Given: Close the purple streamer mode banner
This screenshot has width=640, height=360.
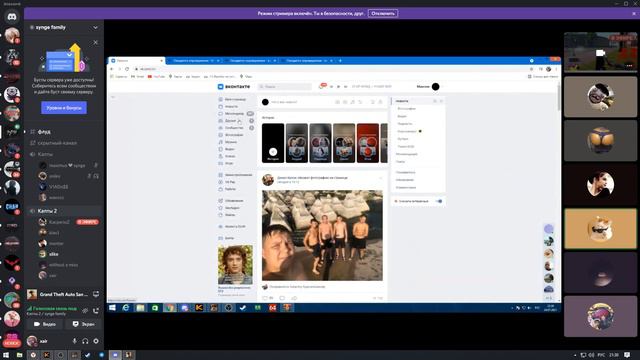Looking at the screenshot, I should point(634,13).
